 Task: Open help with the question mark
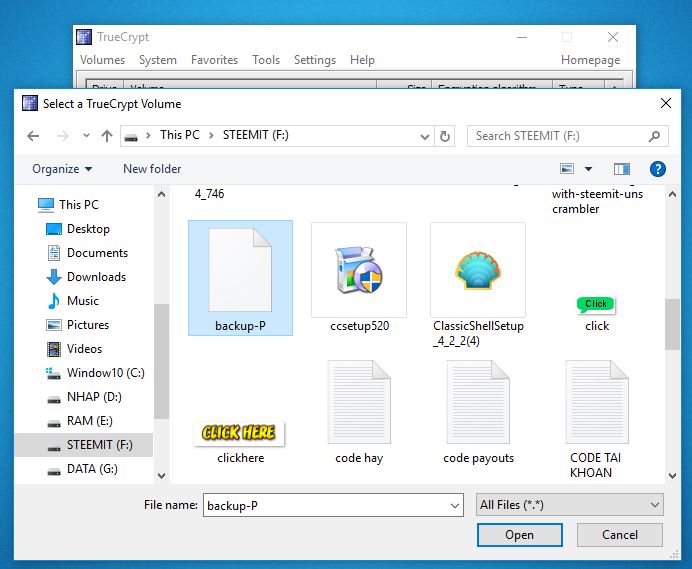[658, 169]
